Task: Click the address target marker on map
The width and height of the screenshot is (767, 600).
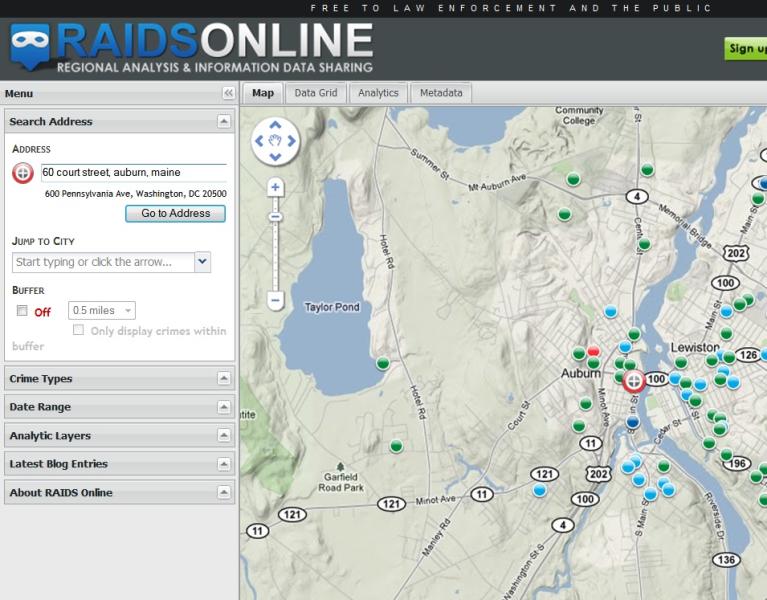Action: (633, 380)
